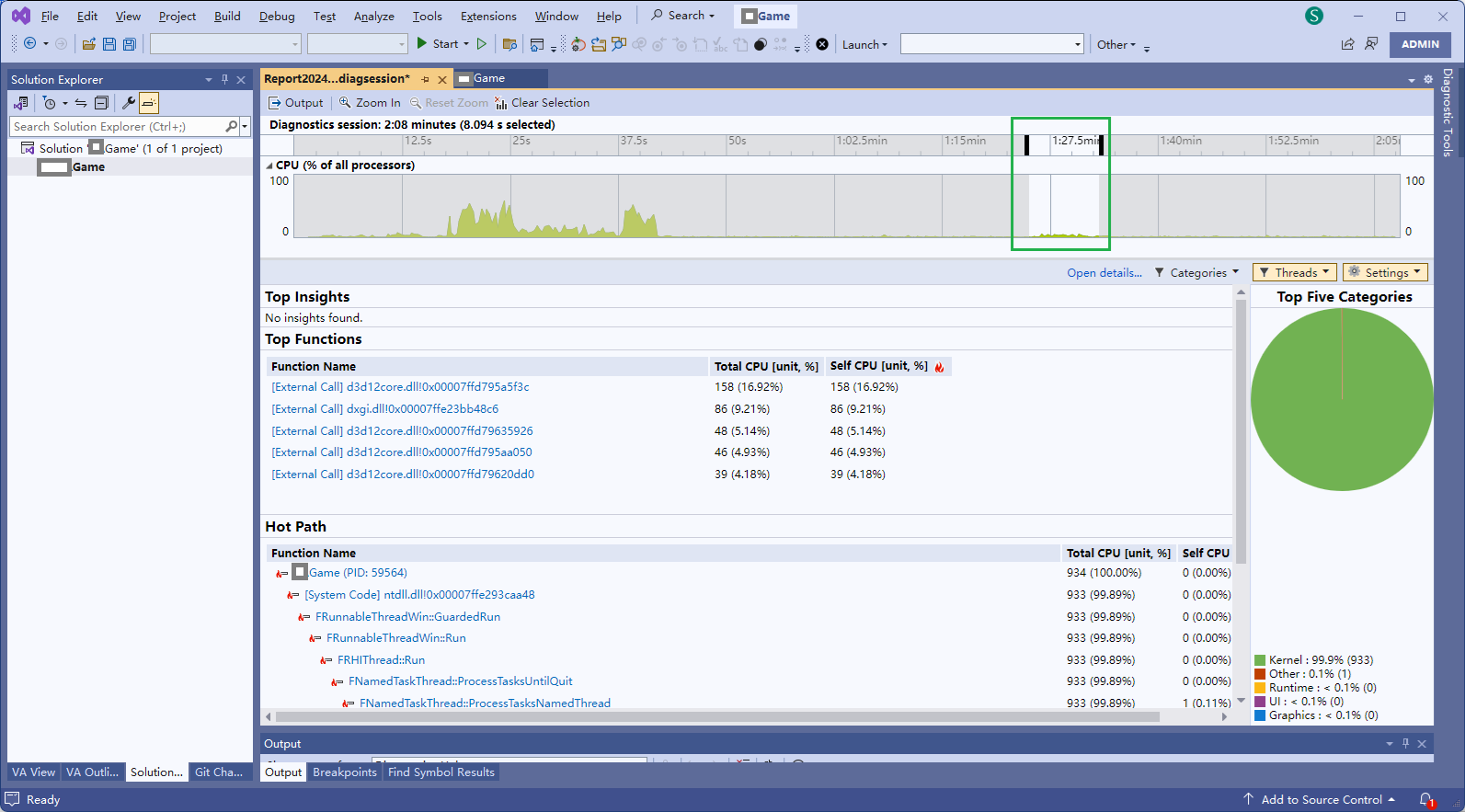This screenshot has width=1465, height=812.
Task: Open the Other dropdown in toolbar
Action: [x=1116, y=44]
